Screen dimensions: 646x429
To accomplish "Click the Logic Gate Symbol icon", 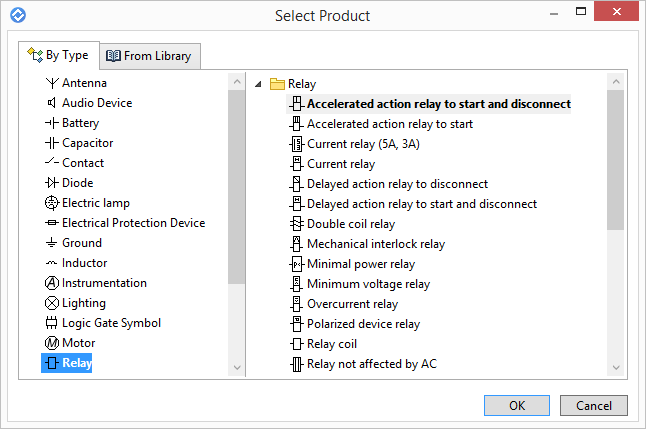I will point(52,323).
